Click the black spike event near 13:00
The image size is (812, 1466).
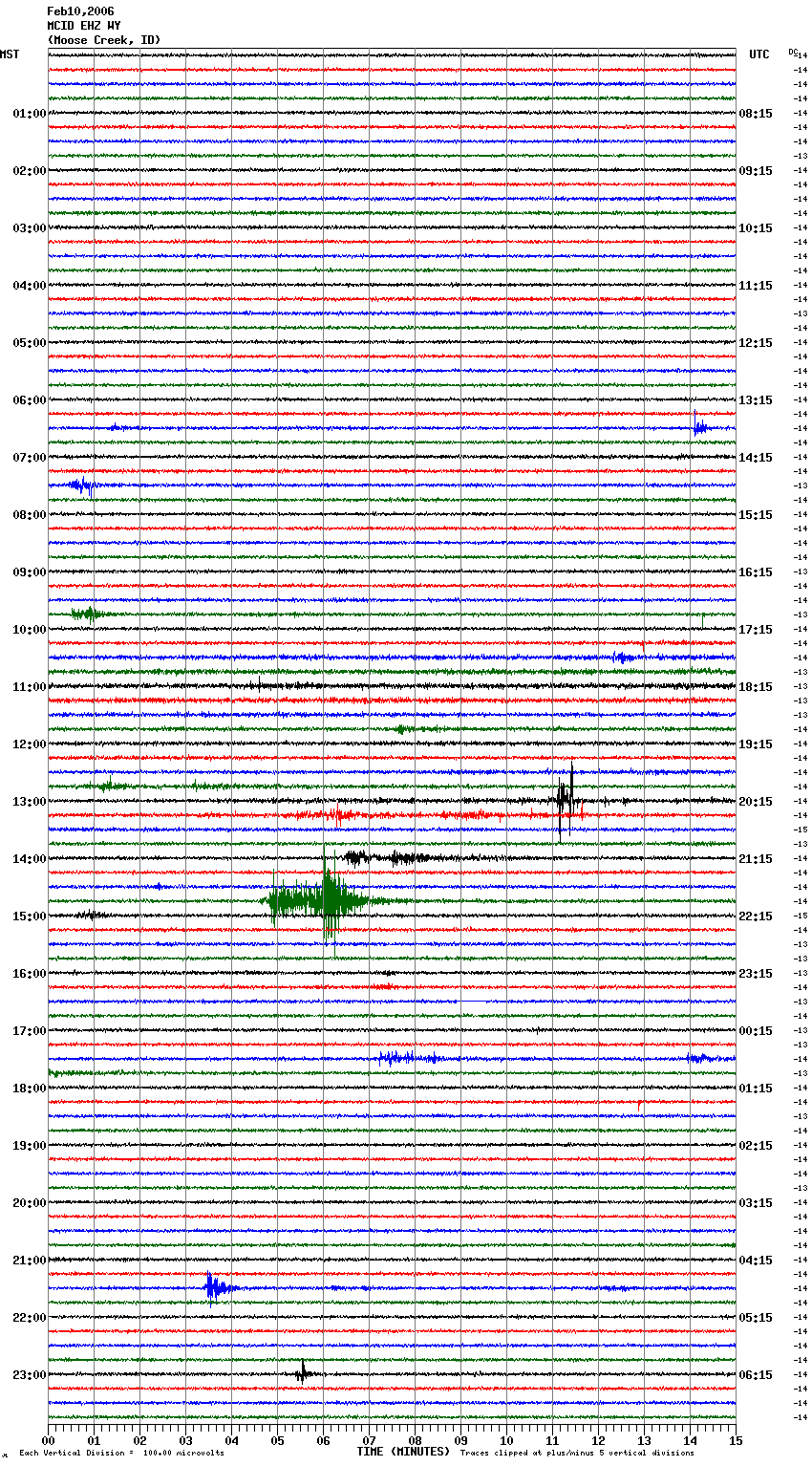point(566,801)
